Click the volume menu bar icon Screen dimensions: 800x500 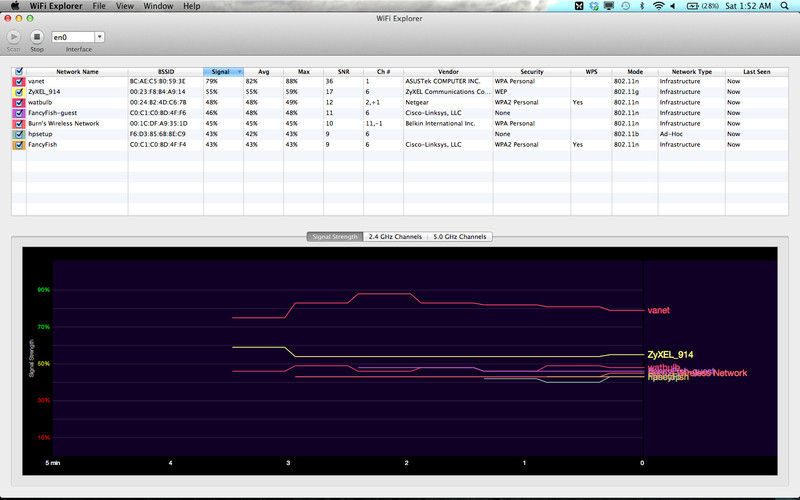click(673, 6)
